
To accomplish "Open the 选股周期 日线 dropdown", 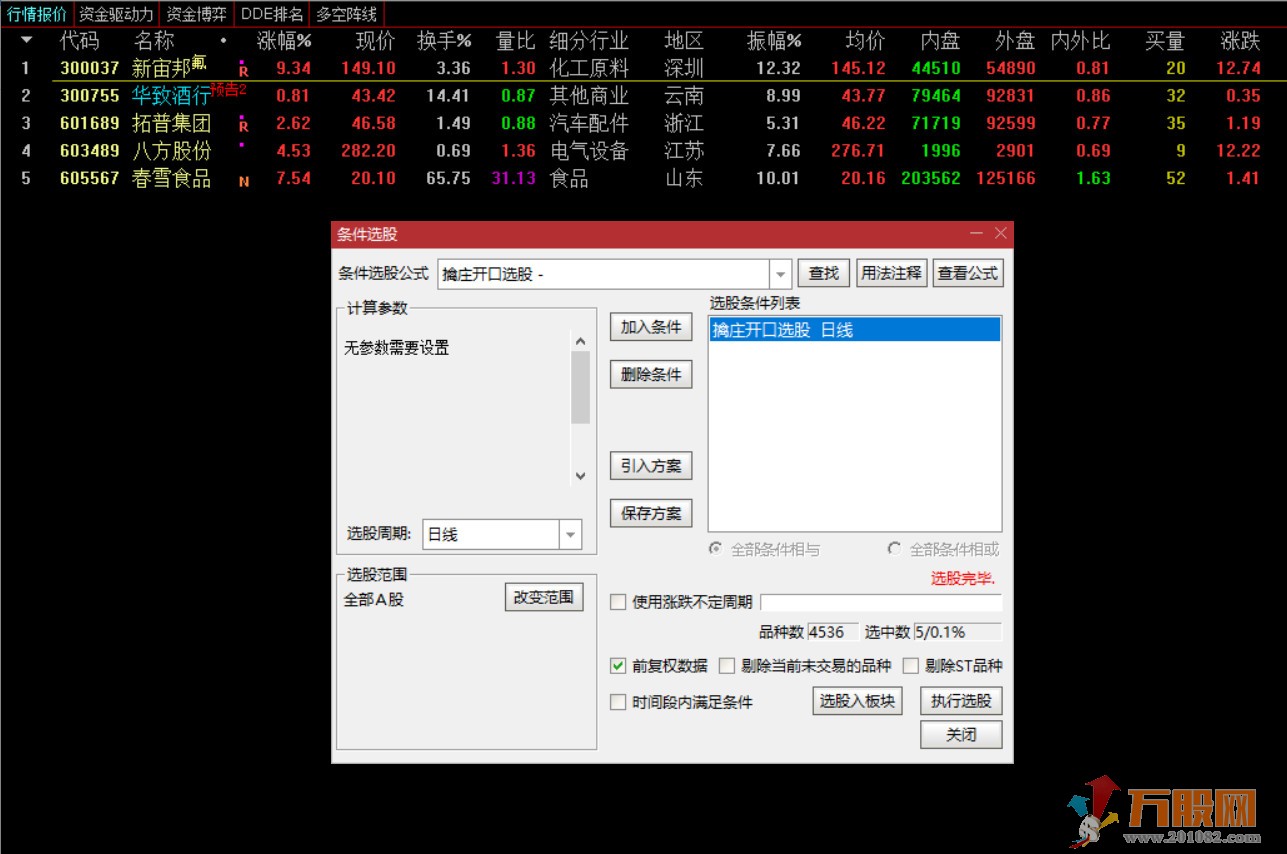I will [x=570, y=535].
